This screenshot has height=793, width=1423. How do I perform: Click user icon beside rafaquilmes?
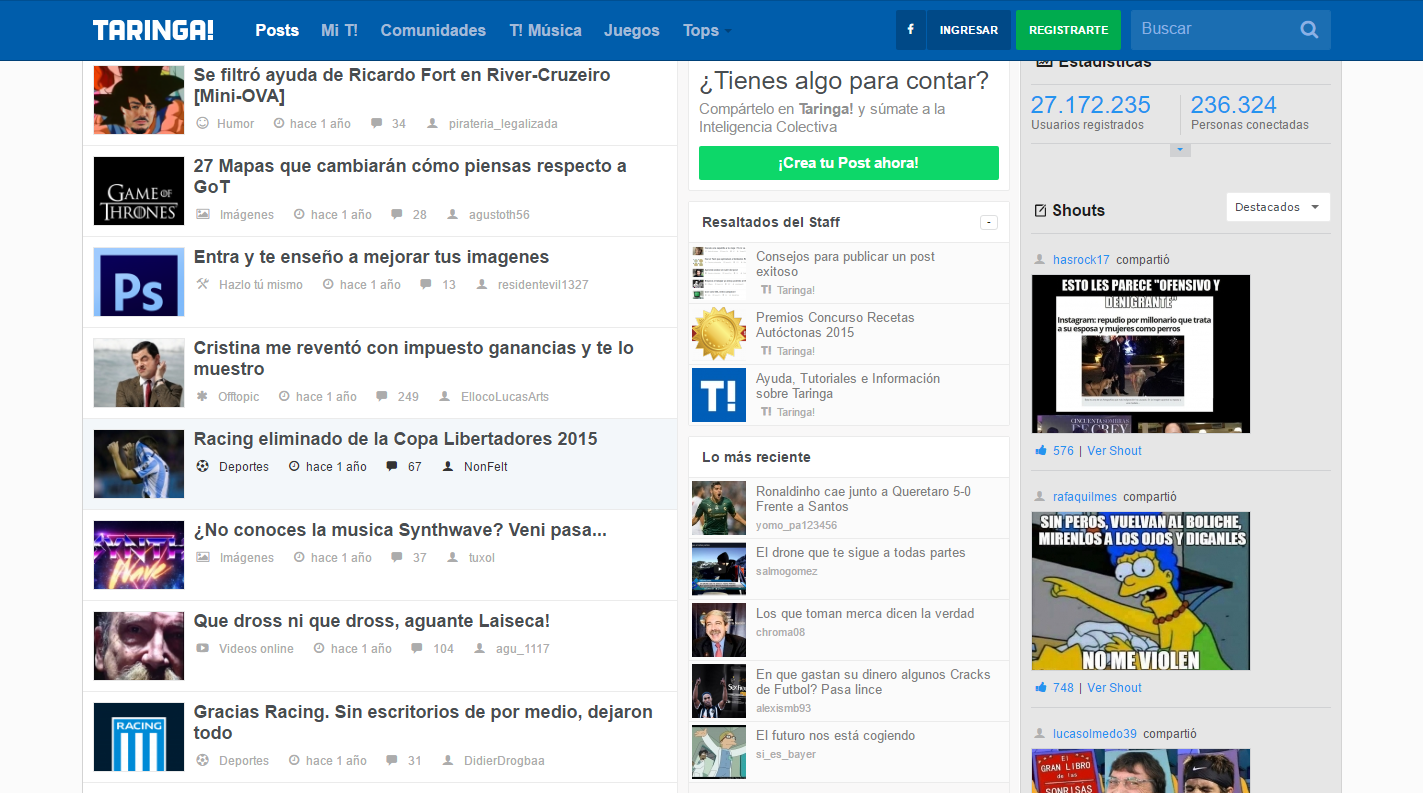1040,497
